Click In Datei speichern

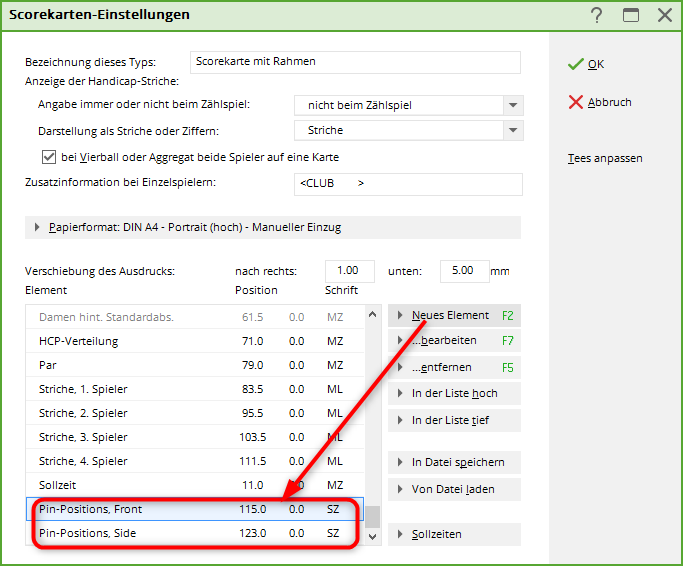coord(454,462)
